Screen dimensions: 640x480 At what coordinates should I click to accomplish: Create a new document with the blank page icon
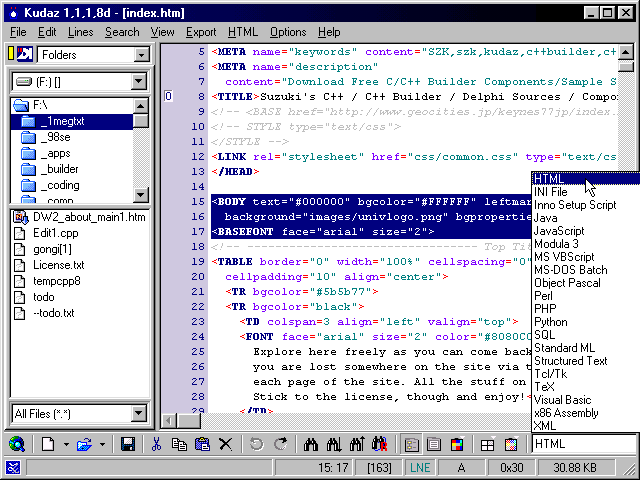48,444
